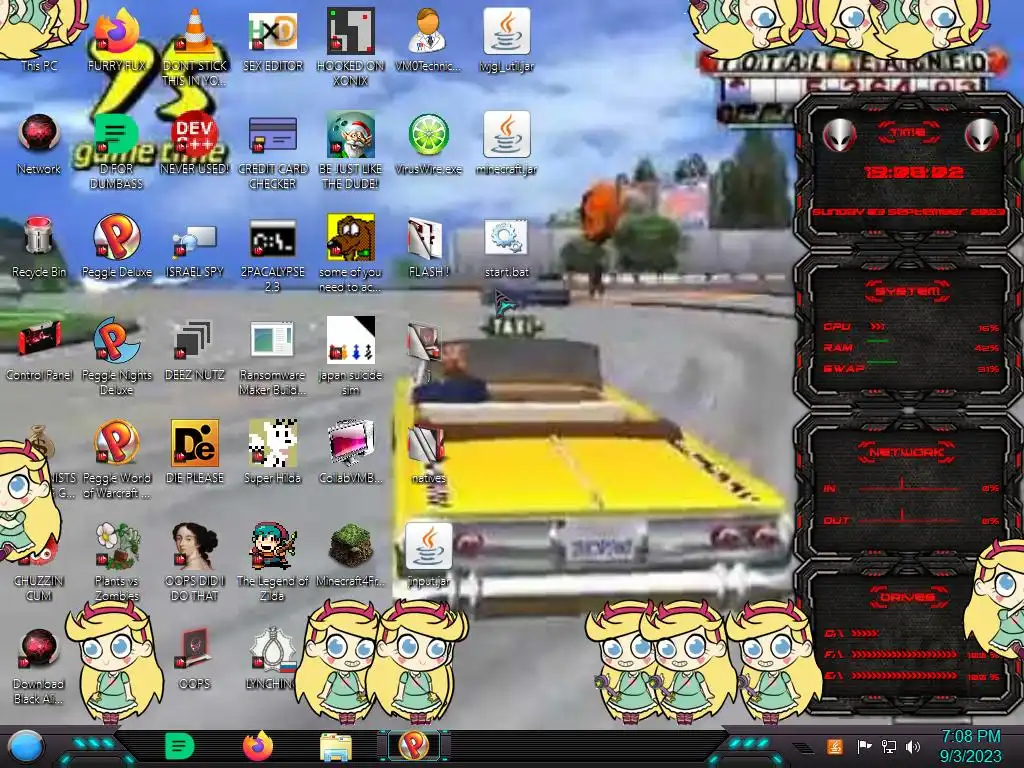Open the Recycle Bin
1024x768 pixels.
(39, 247)
